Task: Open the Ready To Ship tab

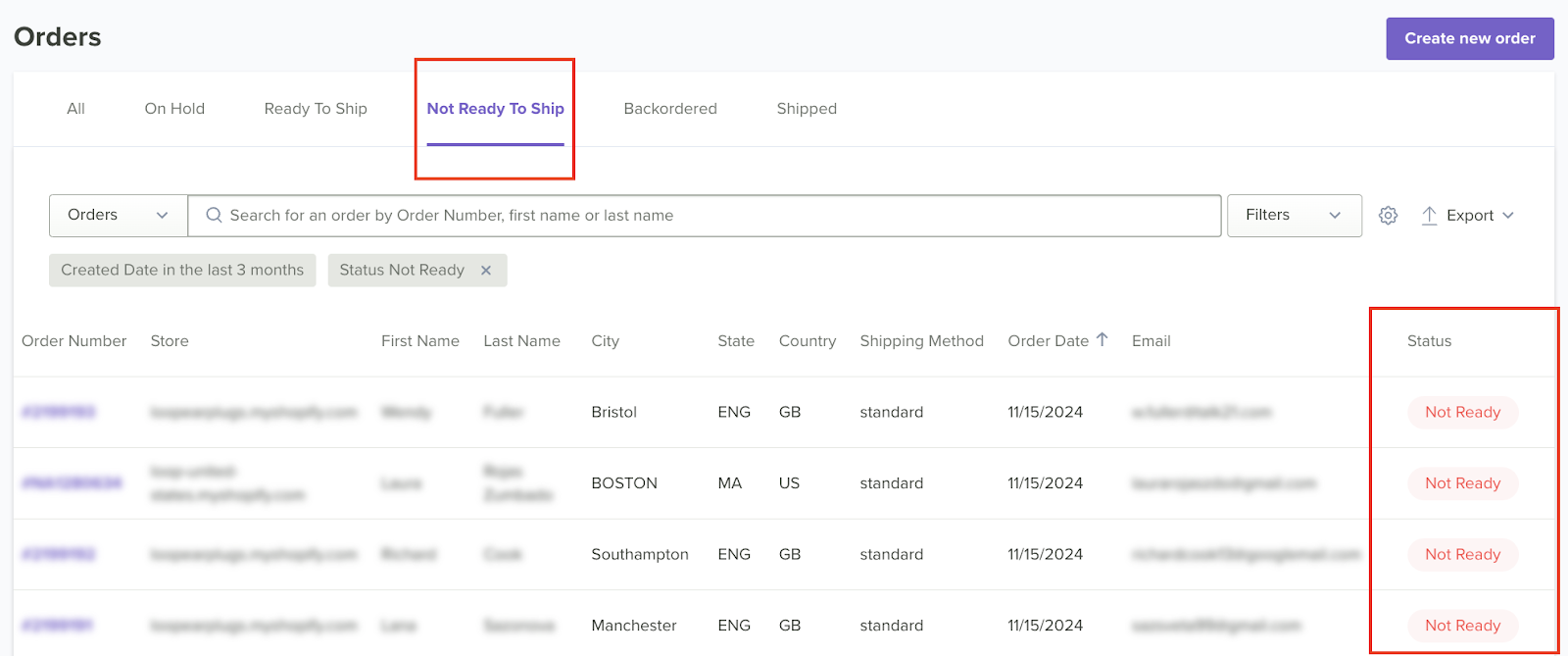Action: [316, 109]
